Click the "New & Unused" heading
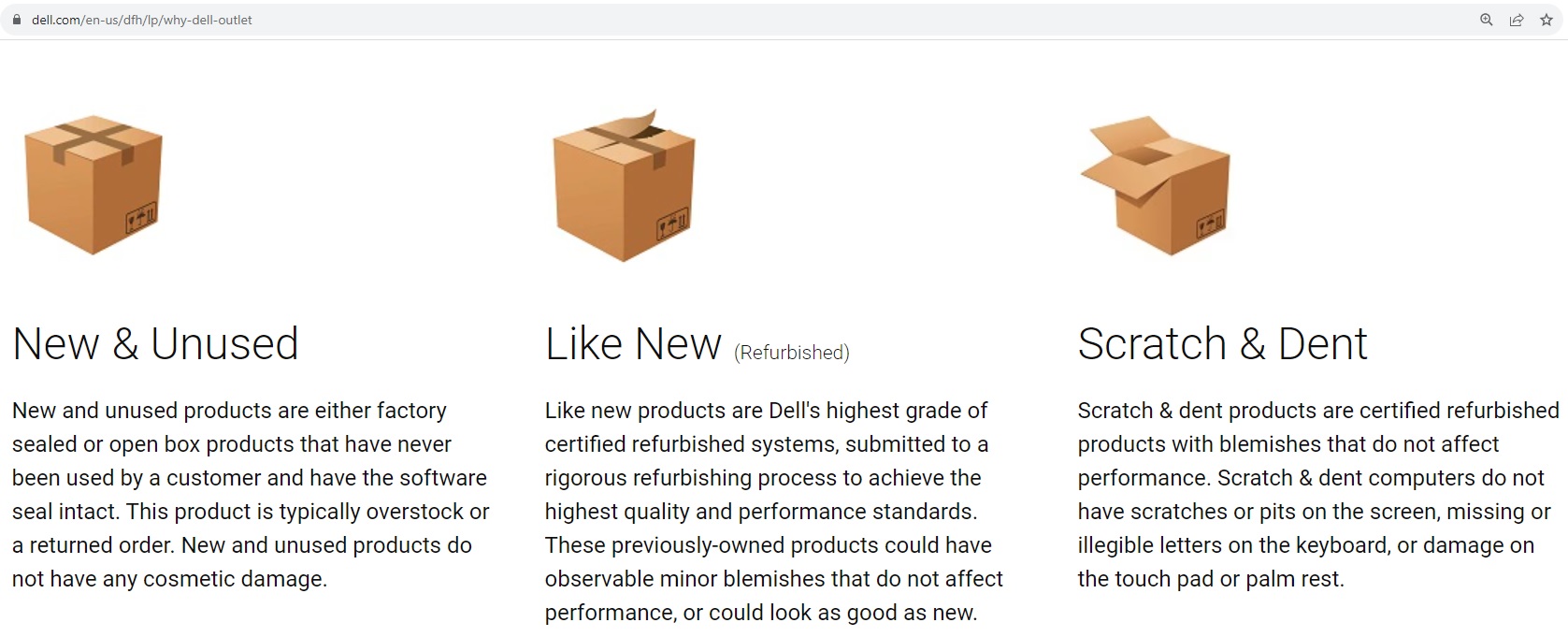1568x637 pixels. pyautogui.click(x=155, y=344)
